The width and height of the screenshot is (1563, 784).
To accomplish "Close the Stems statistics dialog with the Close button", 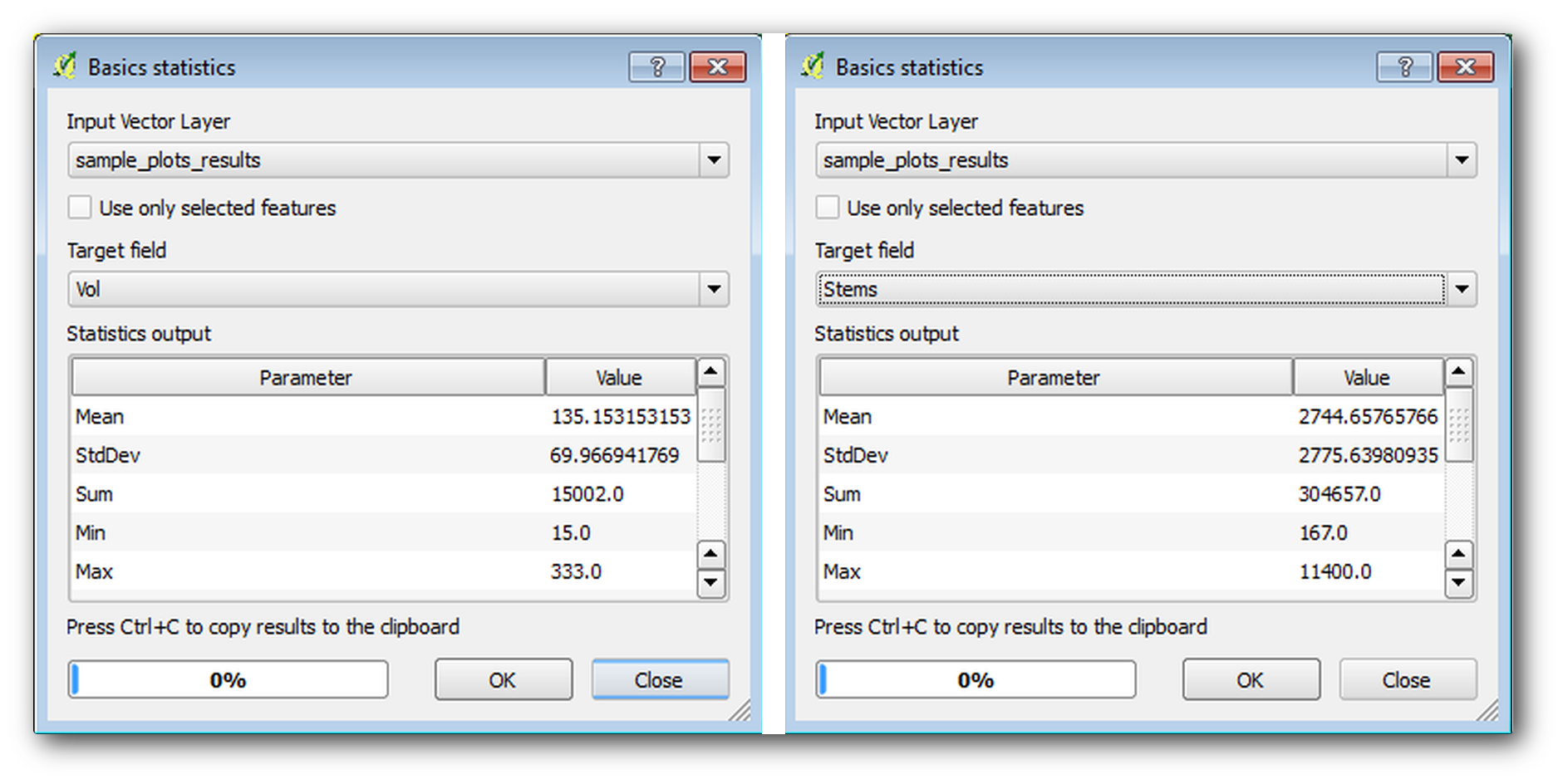I will coord(1407,679).
